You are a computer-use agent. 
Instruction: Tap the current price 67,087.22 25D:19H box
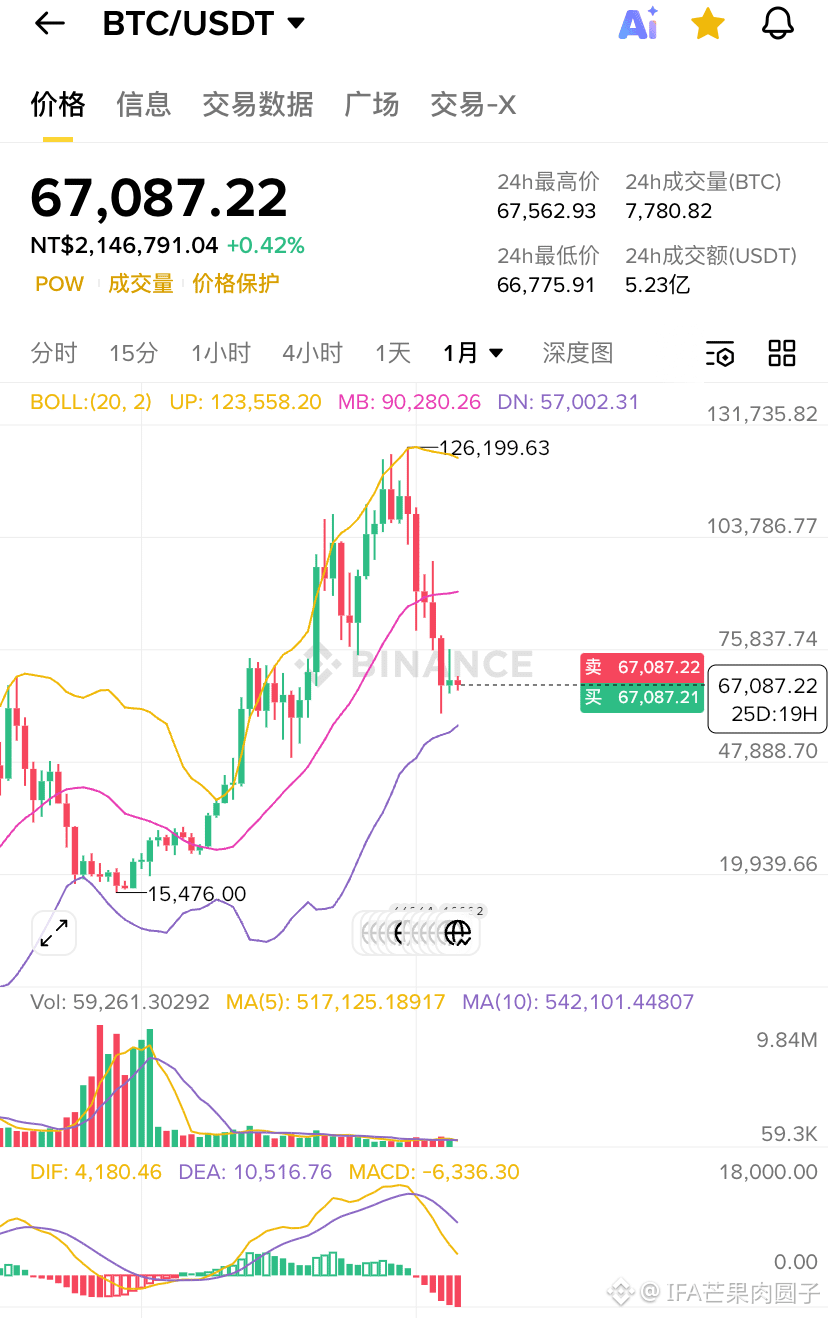coord(767,699)
